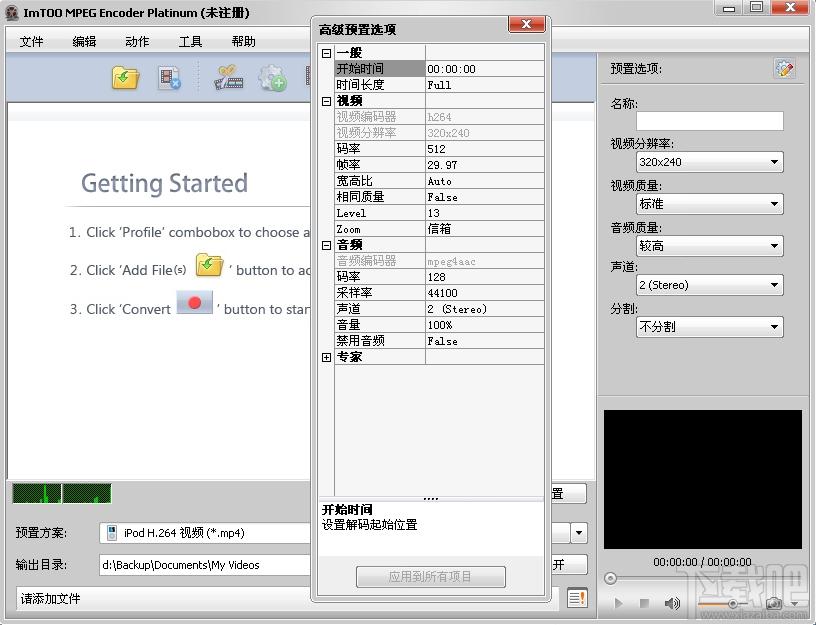Click the disabled 音频编码器 row mpeg4aac
Image resolution: width=816 pixels, height=625 pixels.
(439, 261)
